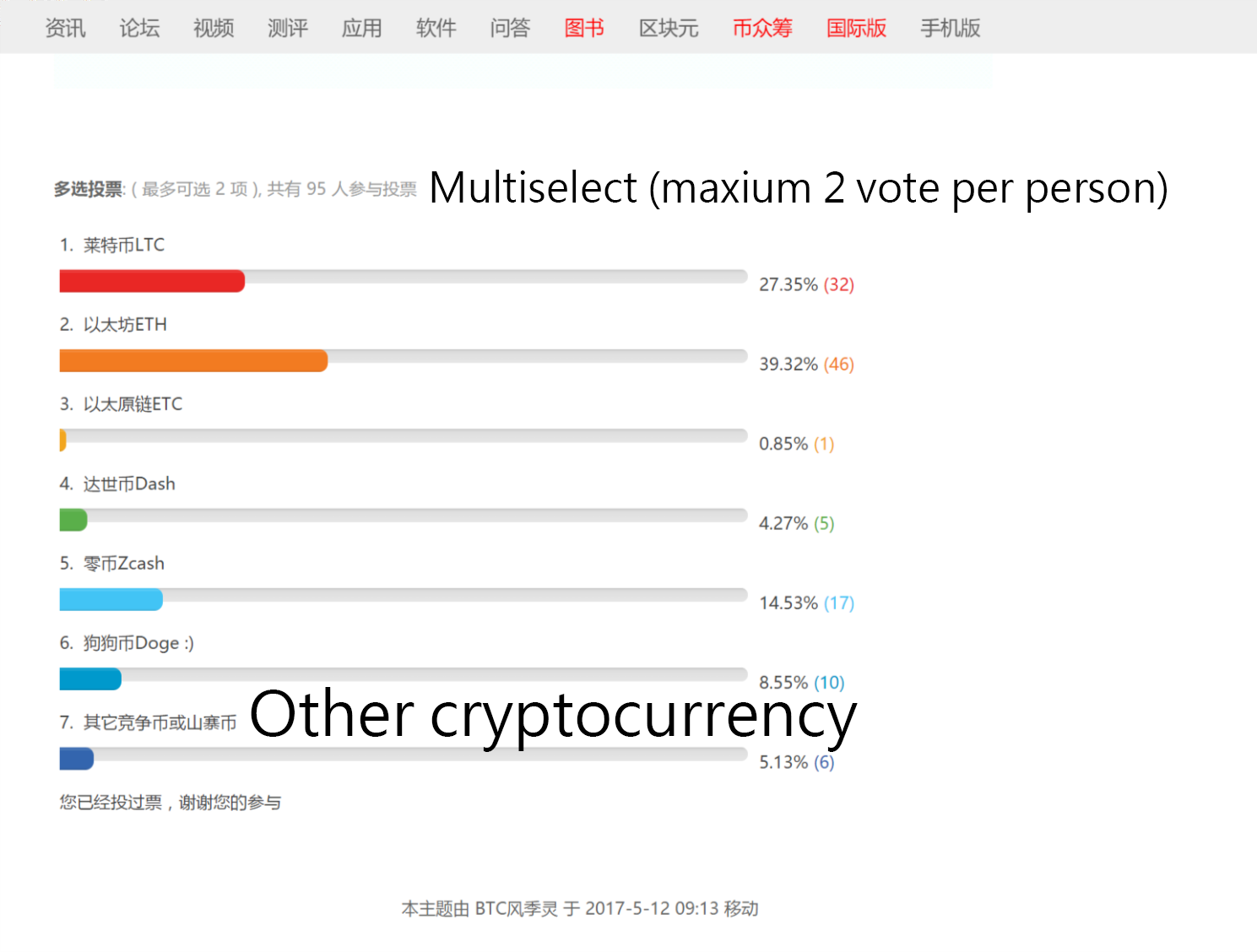Screen dimensions: 1257x952
Task: Go to the 论坛 forum tab
Action: [x=139, y=28]
